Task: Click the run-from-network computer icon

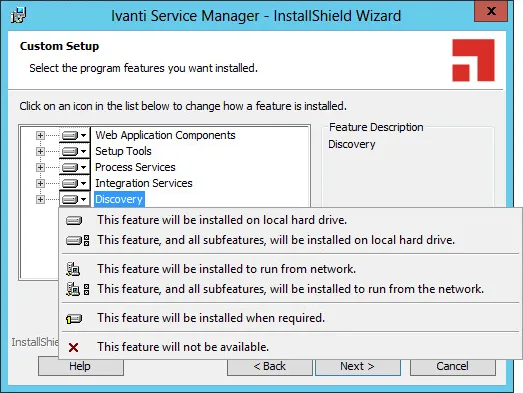Action: coord(73,269)
